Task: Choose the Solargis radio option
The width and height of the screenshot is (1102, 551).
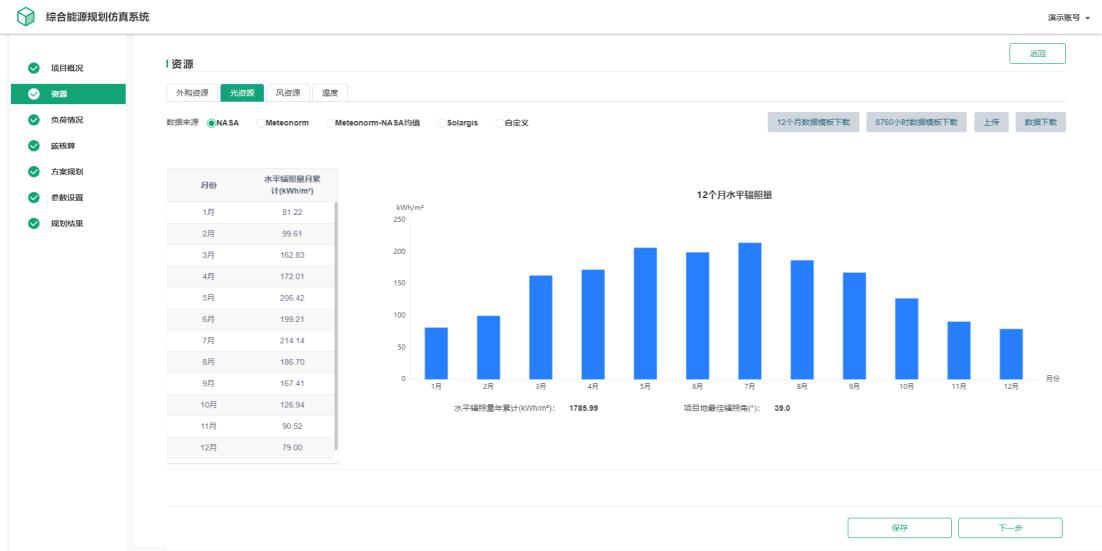Action: [x=440, y=123]
